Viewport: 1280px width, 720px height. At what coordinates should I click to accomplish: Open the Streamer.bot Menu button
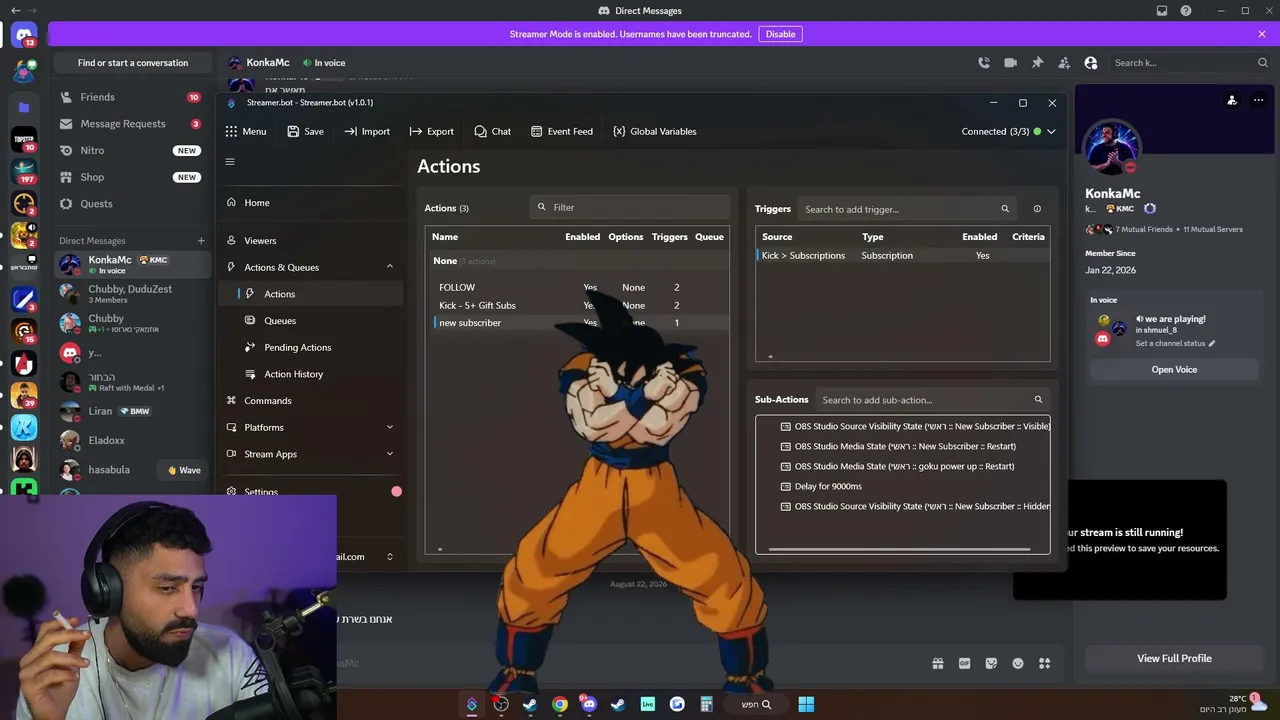pos(246,131)
